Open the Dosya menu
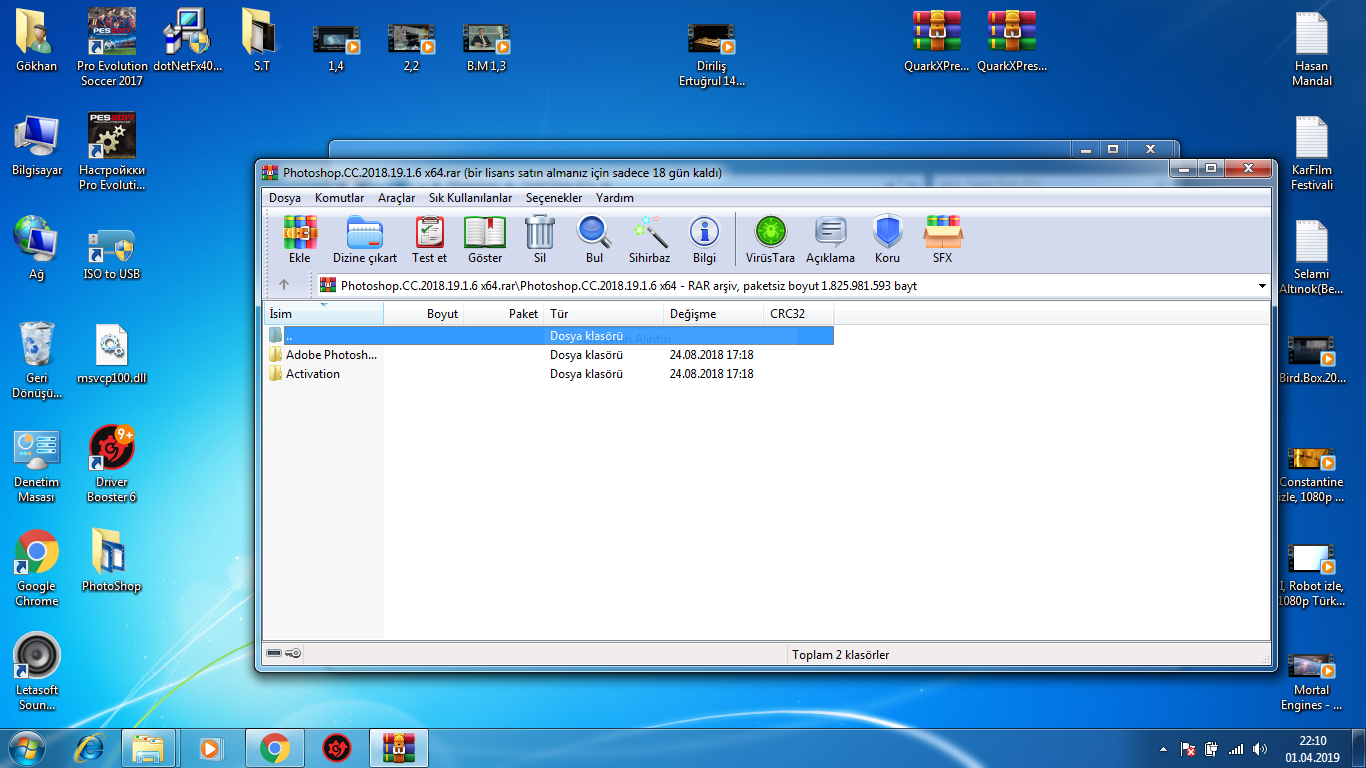The width and height of the screenshot is (1366, 768). [x=285, y=198]
